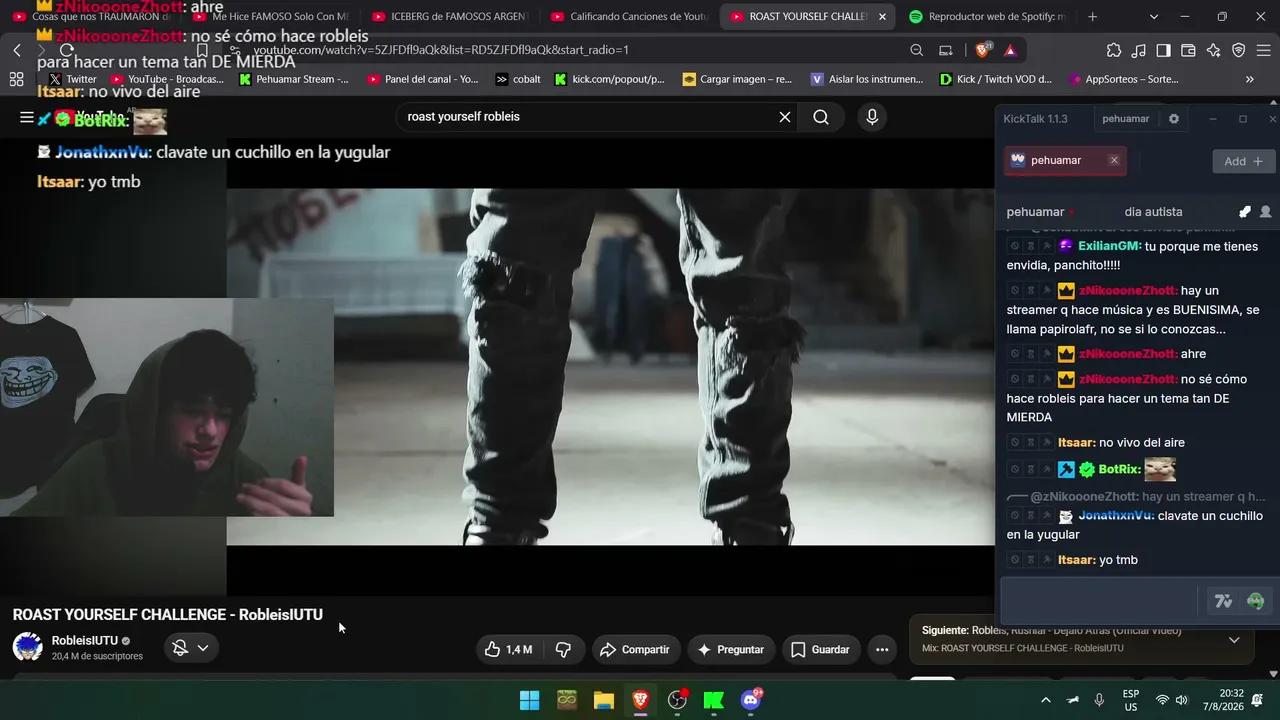Open the Panel del canal bookmark
Screen dimensions: 1280x720
point(423,79)
